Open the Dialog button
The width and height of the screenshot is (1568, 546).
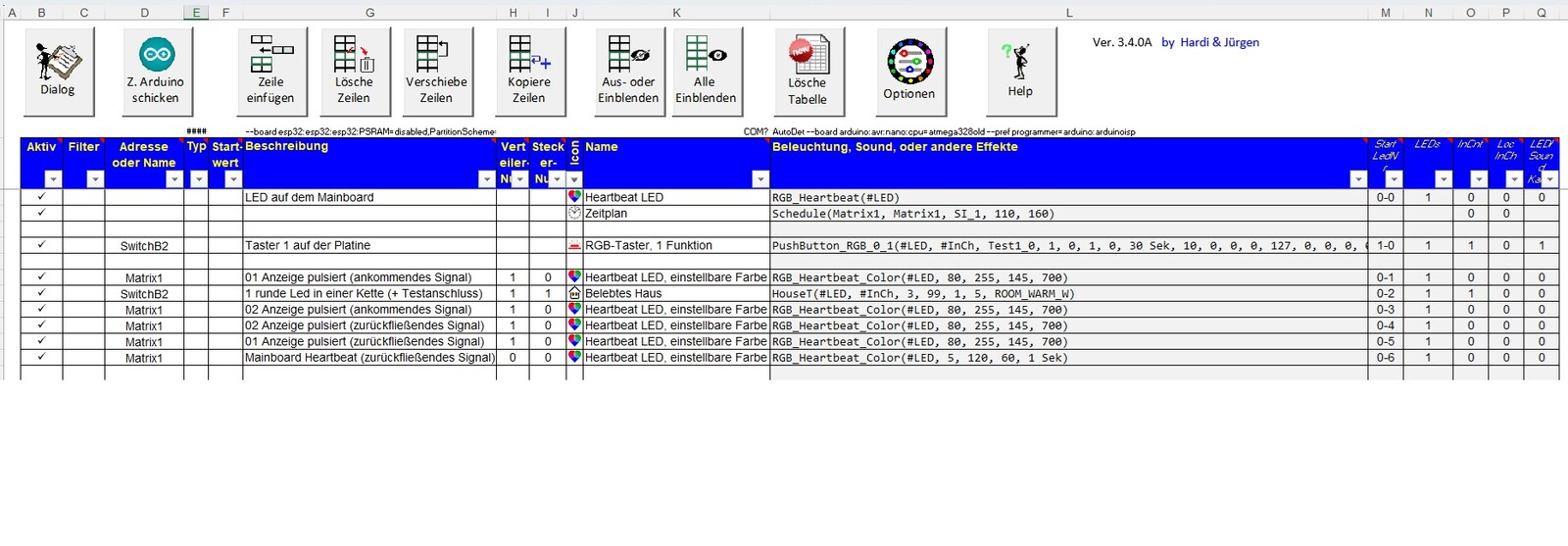pyautogui.click(x=59, y=70)
